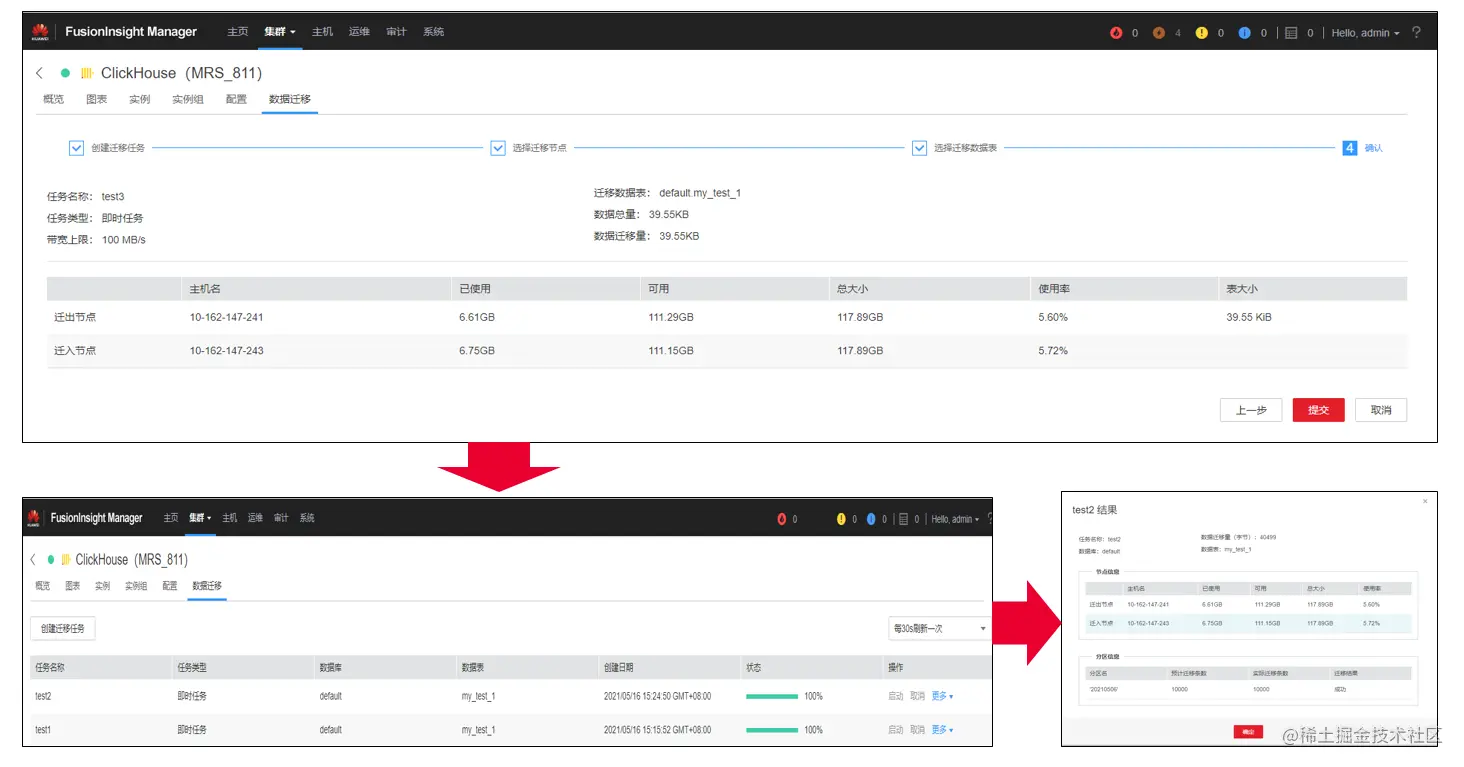Click 取消 for the test1 task
The height and width of the screenshot is (767, 1464).
coord(917,730)
